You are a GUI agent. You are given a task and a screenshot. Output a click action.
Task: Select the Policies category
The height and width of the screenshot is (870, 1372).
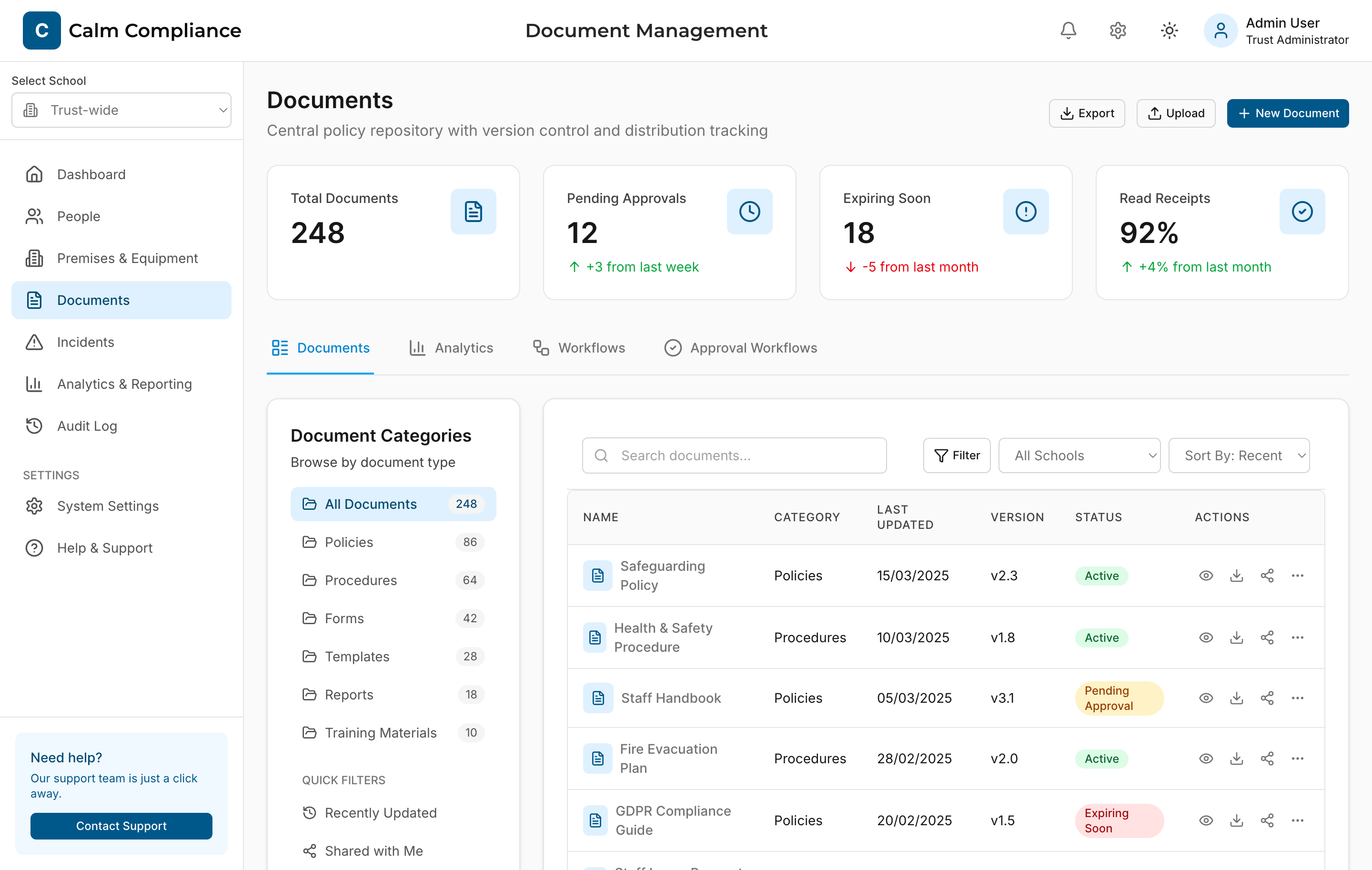(393, 542)
